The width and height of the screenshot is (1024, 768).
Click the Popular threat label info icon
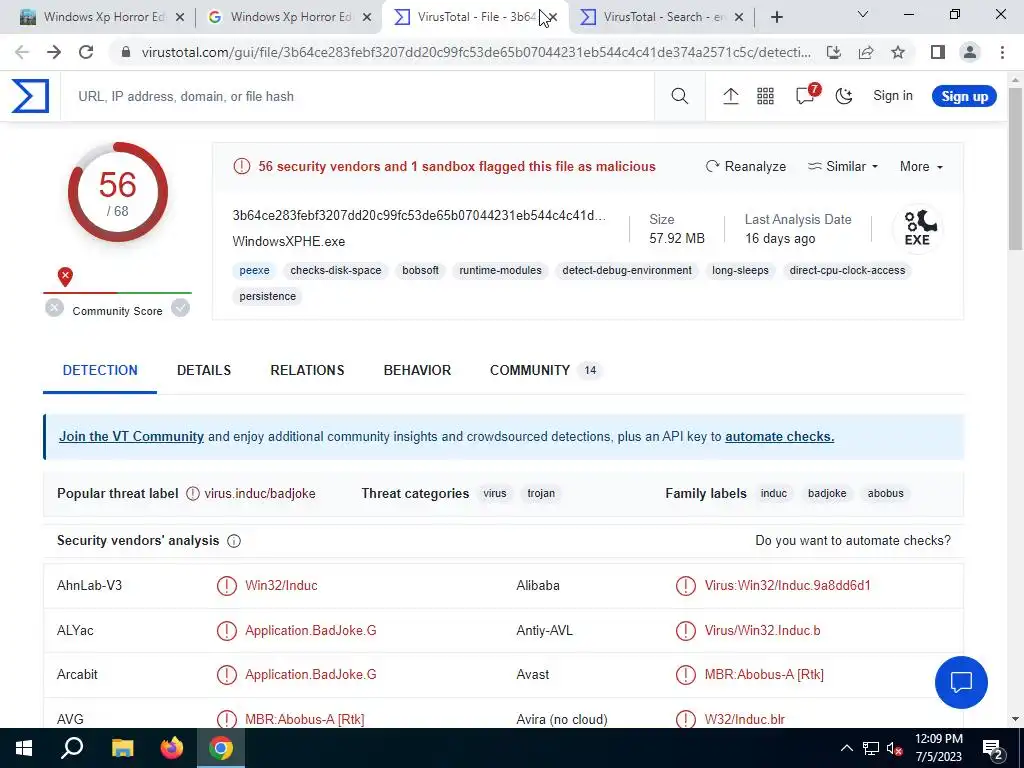pos(193,494)
